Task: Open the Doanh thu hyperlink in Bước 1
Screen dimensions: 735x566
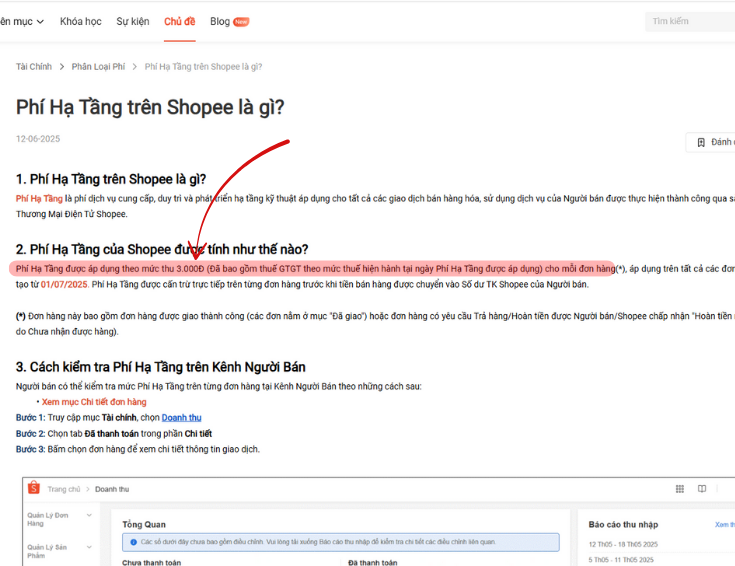Action: coord(181,417)
